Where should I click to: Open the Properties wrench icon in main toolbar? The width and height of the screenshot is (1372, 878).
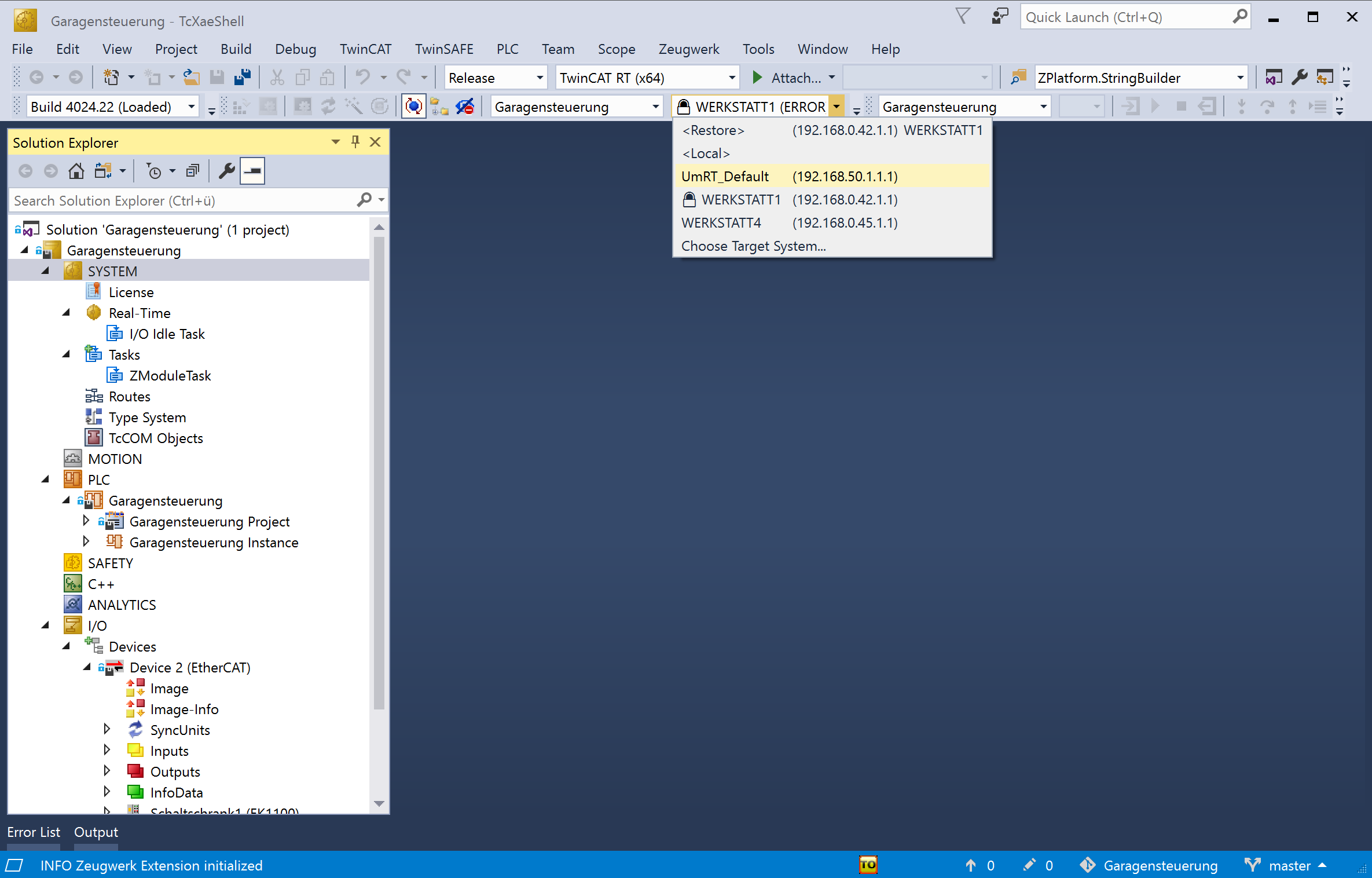1300,77
